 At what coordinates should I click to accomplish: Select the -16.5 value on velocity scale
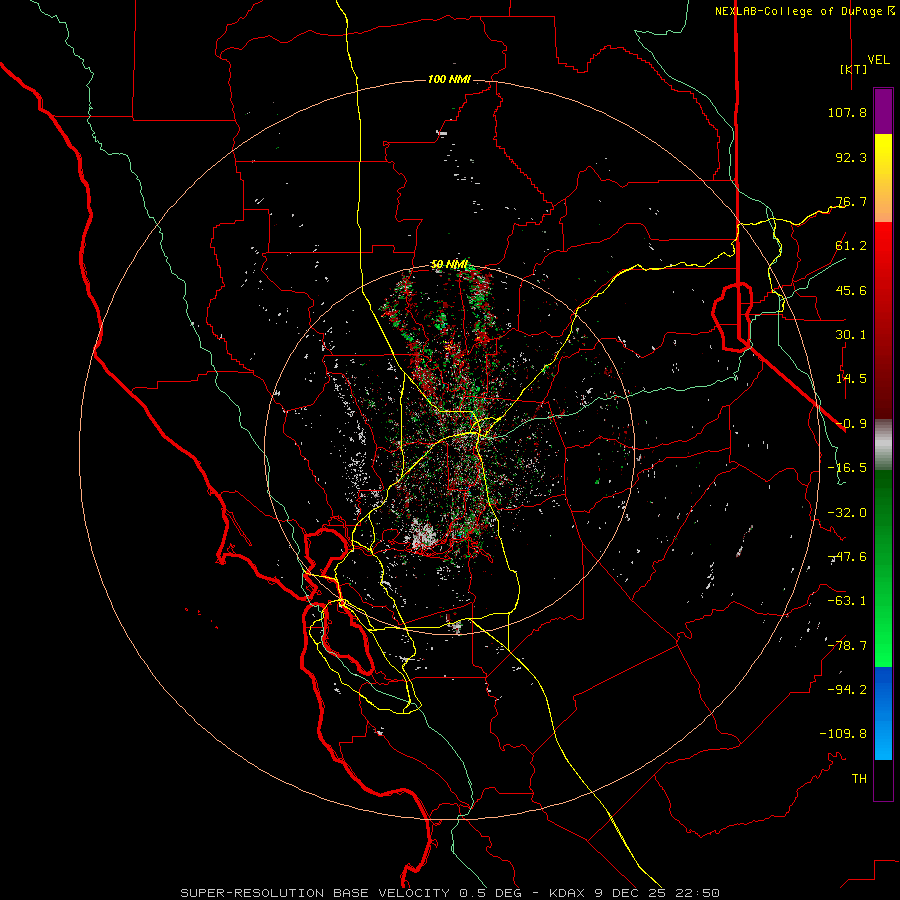[847, 468]
